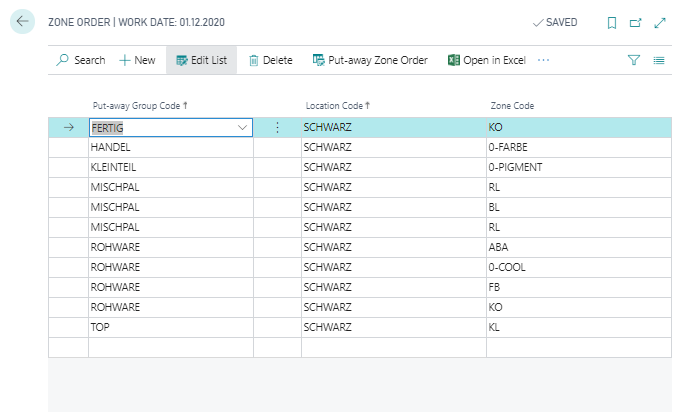The height and width of the screenshot is (412, 691).
Task: Toggle Edit List mode
Action: click(x=201, y=60)
